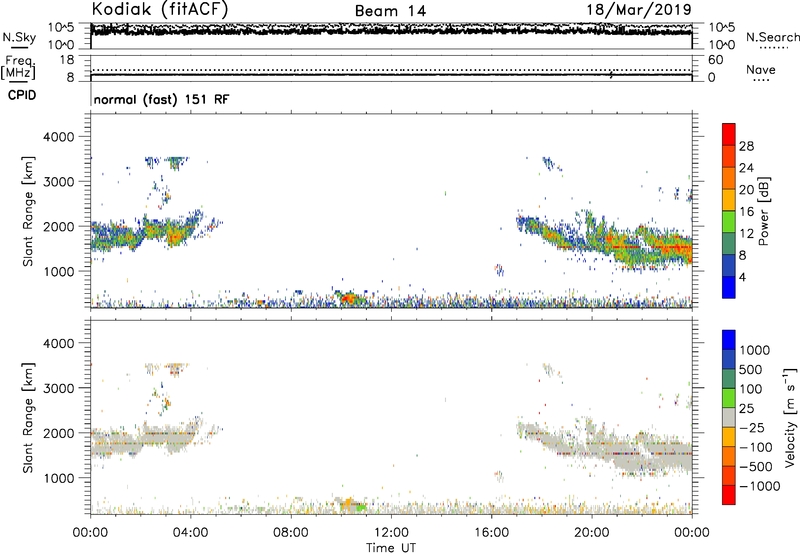Click the '04:00' time tick label
The width and height of the screenshot is (800, 554).
[190, 533]
